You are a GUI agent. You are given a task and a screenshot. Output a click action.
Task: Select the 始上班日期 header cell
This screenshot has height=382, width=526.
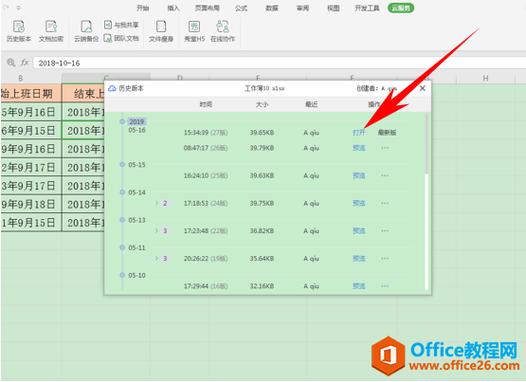coord(31,93)
